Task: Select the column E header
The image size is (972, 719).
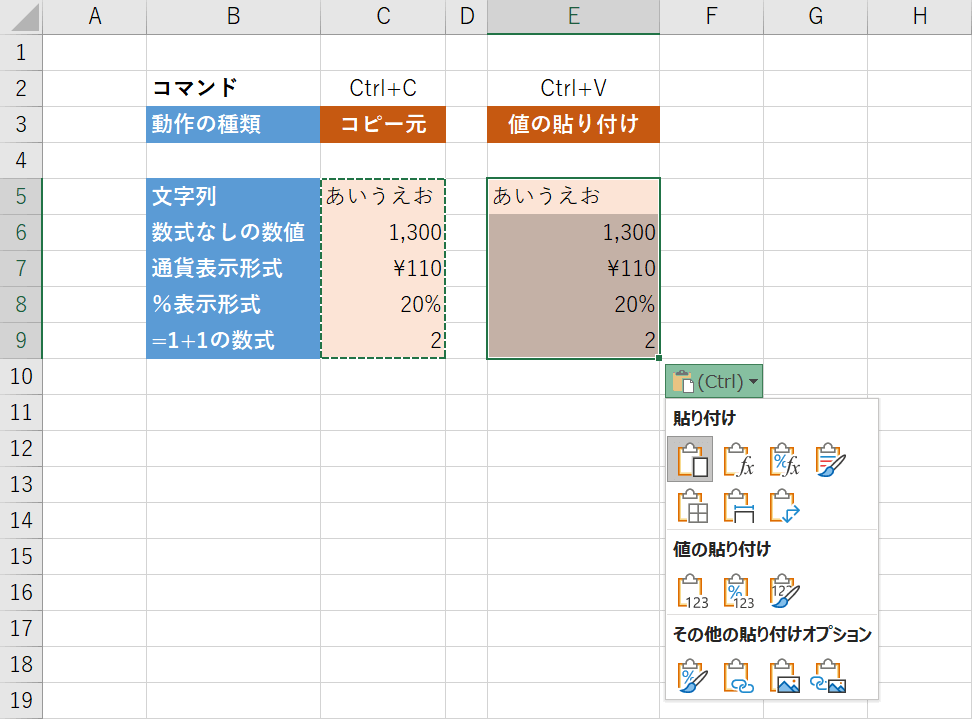Action: pos(573,16)
